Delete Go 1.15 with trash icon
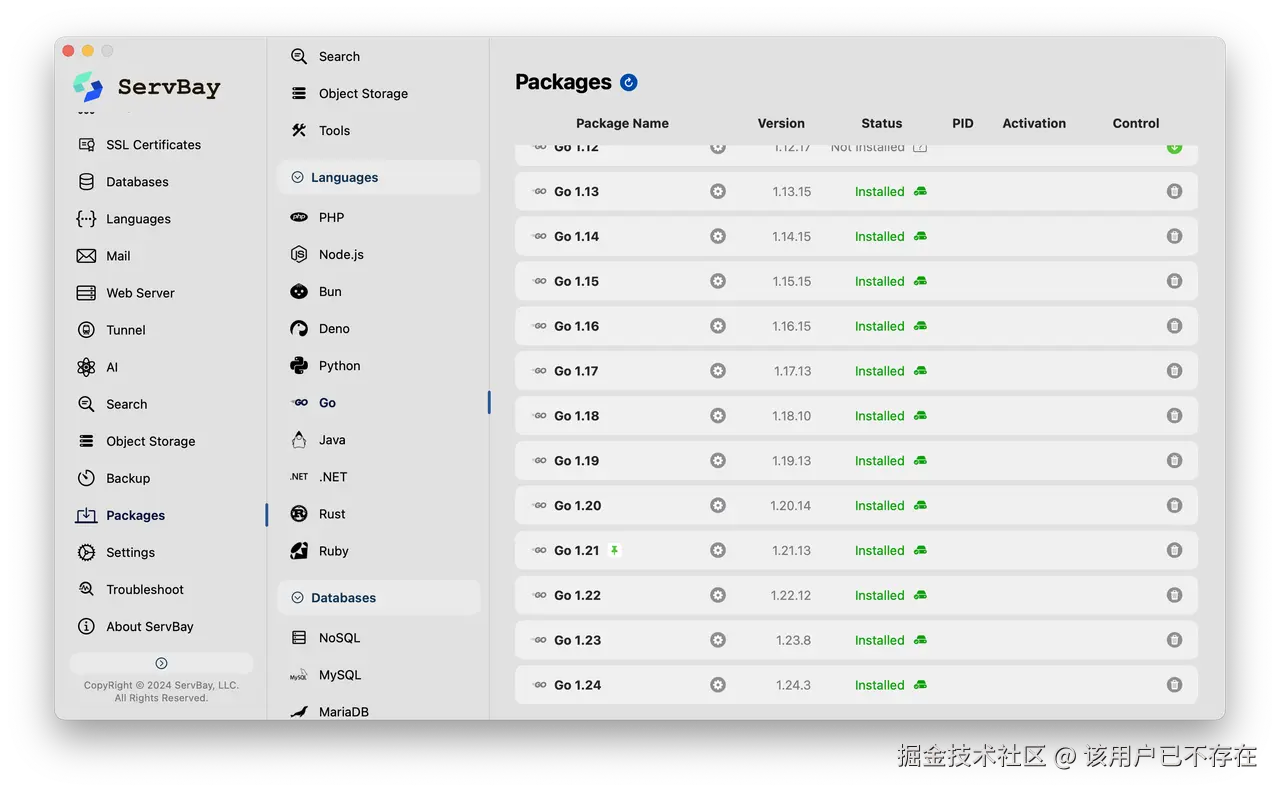1280x792 pixels. click(1174, 281)
